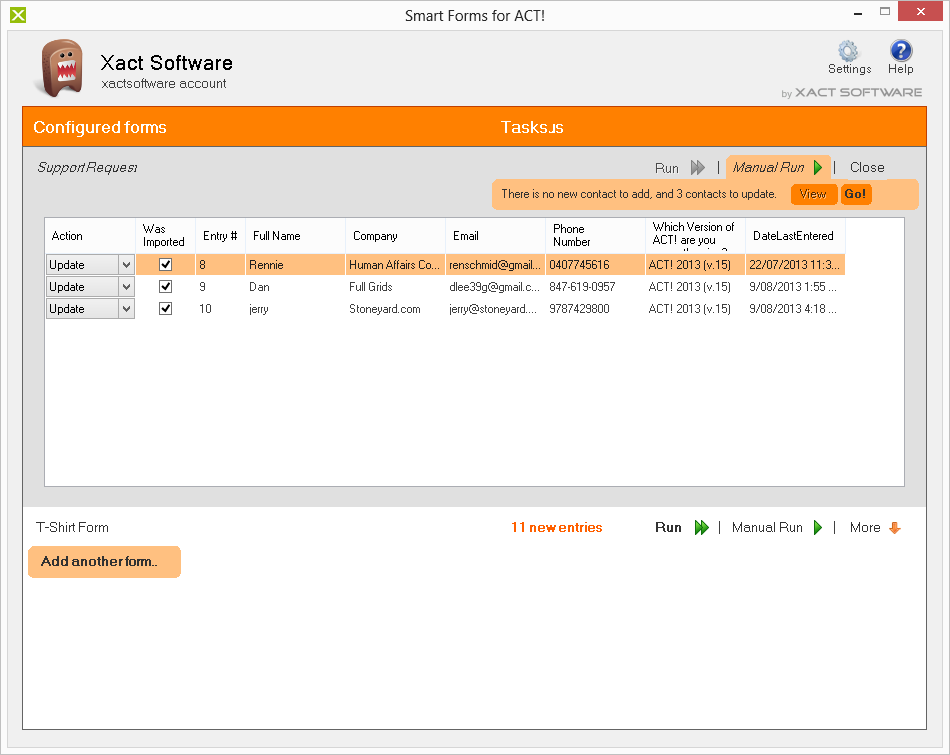950x755 pixels.
Task: Close the Support Request panel
Action: (x=867, y=167)
